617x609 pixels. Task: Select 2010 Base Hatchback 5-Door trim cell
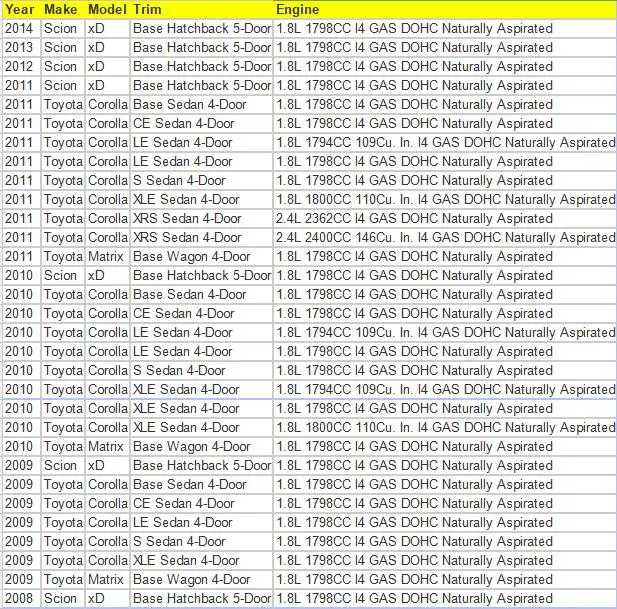201,275
